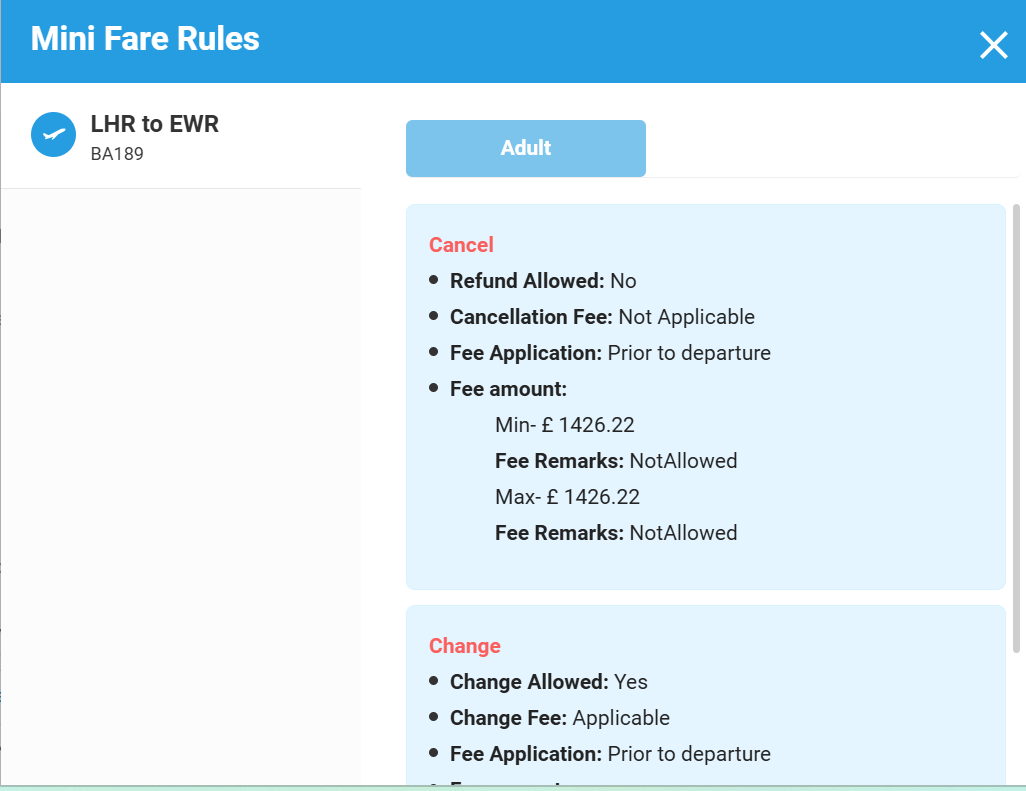Select the Adult passenger tab

(x=525, y=148)
